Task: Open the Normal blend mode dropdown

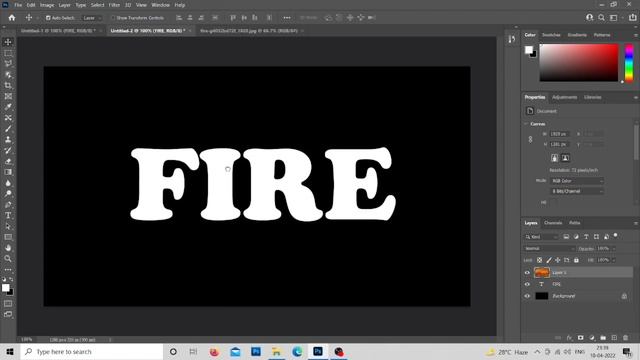Action: tap(549, 248)
